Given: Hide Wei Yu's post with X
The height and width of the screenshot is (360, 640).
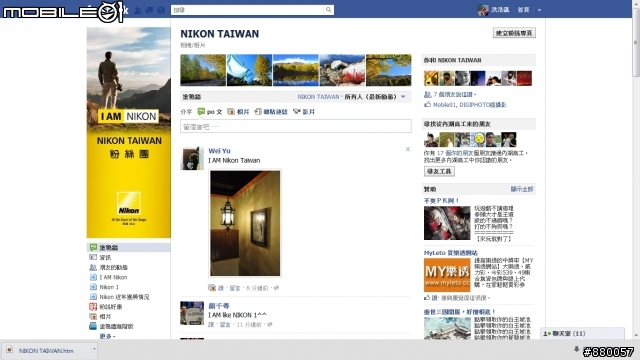Looking at the screenshot, I should (x=407, y=149).
